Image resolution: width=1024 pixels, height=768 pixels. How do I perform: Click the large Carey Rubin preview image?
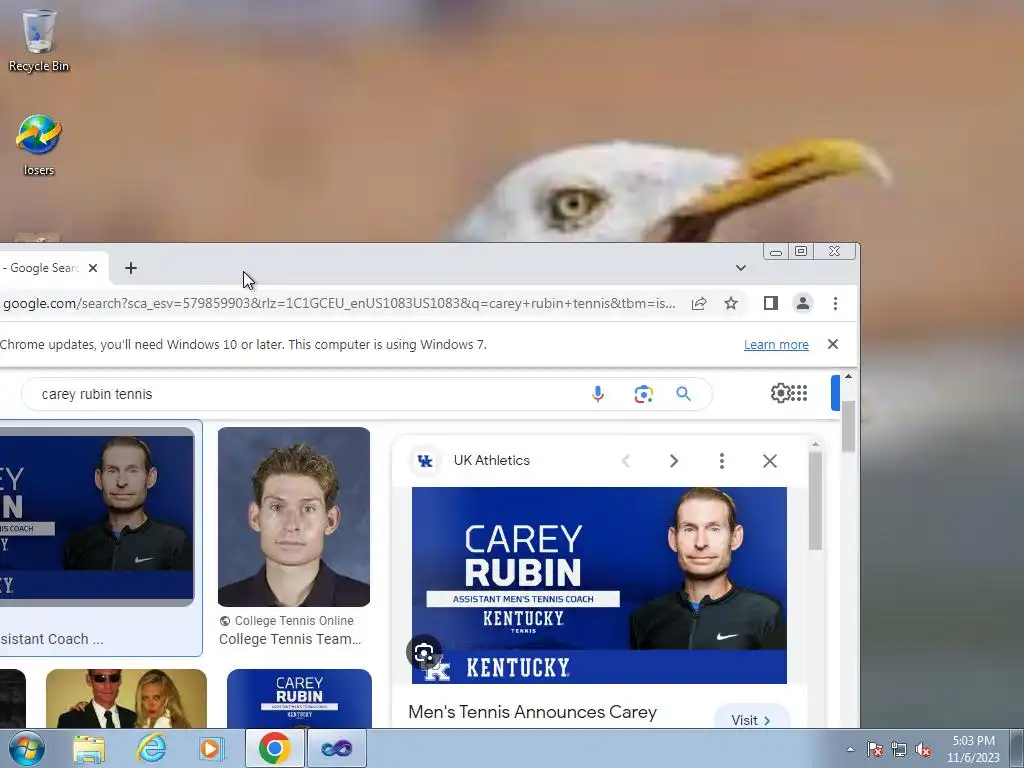tap(599, 585)
